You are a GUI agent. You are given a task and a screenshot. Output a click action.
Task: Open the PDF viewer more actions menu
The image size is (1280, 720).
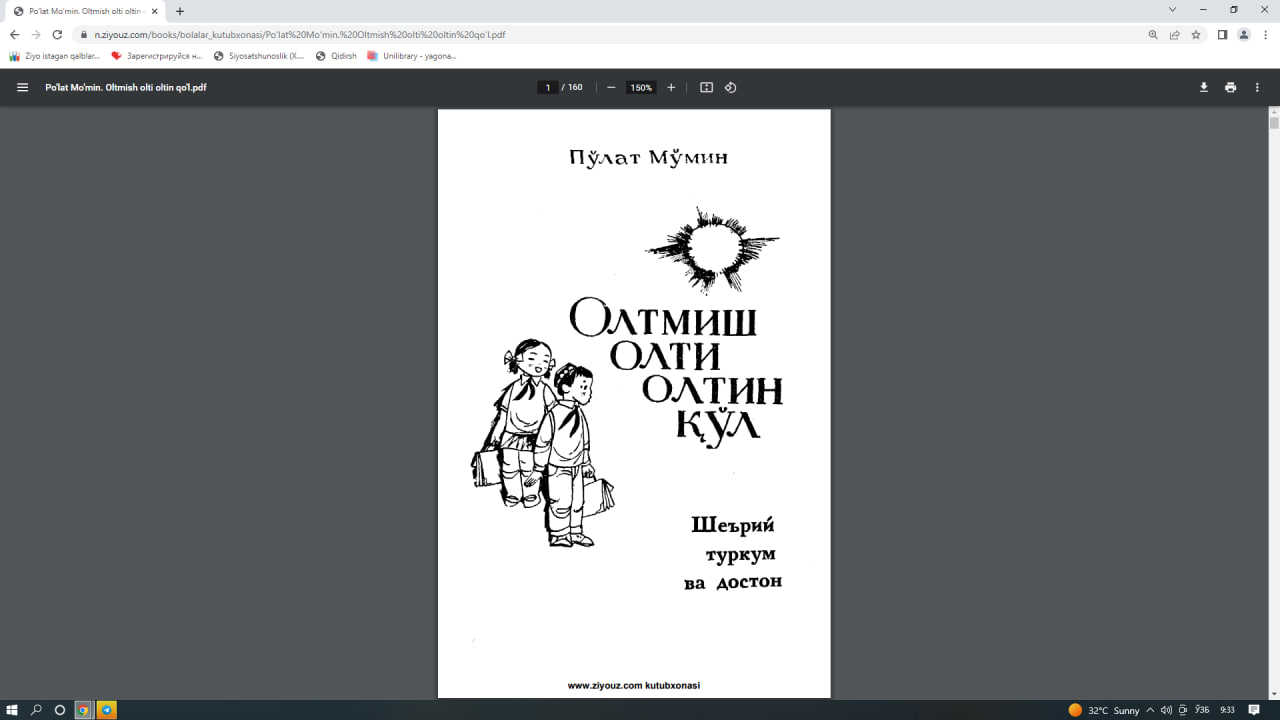click(1257, 88)
